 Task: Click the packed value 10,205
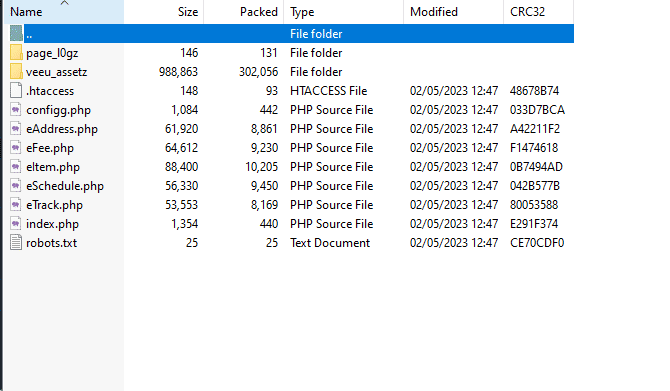click(x=262, y=167)
